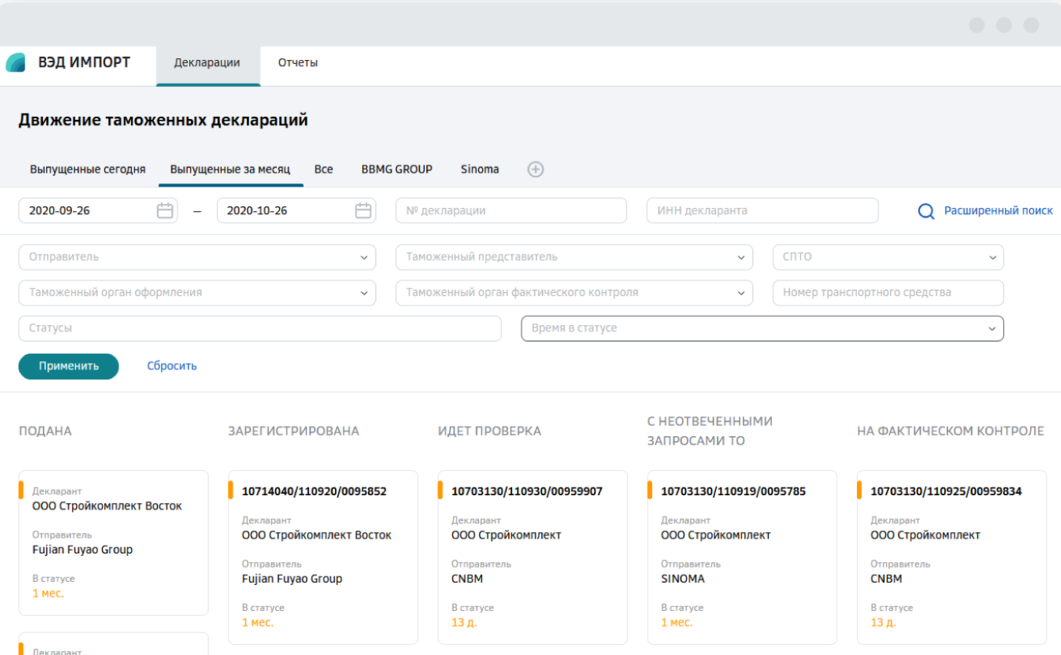Screen dimensions: 1061x655
Task: Click С НЕОТВЕЧЕННЫМИ ЗАПРОСАМИ ТО header
Action: tap(710, 431)
